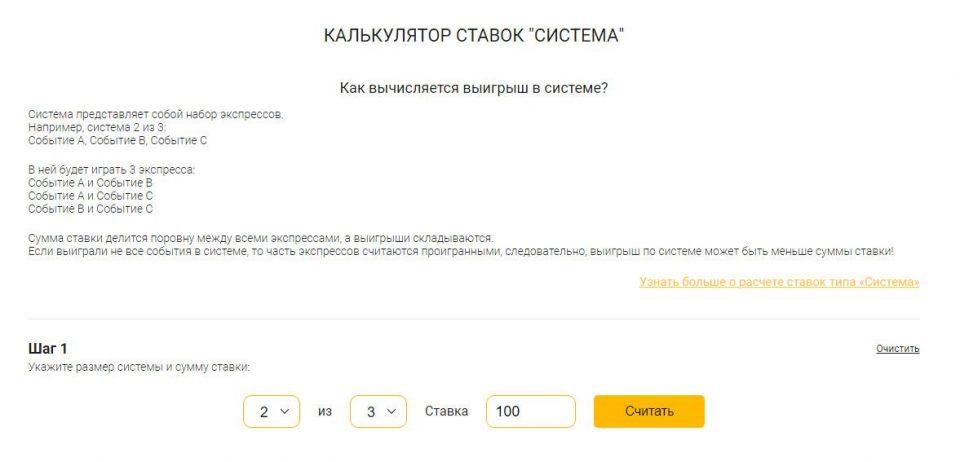Click the Укажите размер системы instruction text

click(x=138, y=367)
